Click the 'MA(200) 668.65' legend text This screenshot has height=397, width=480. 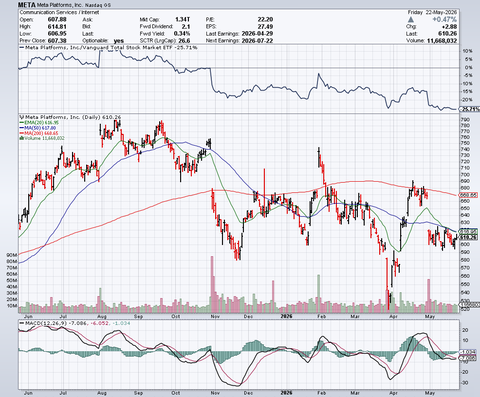41,133
